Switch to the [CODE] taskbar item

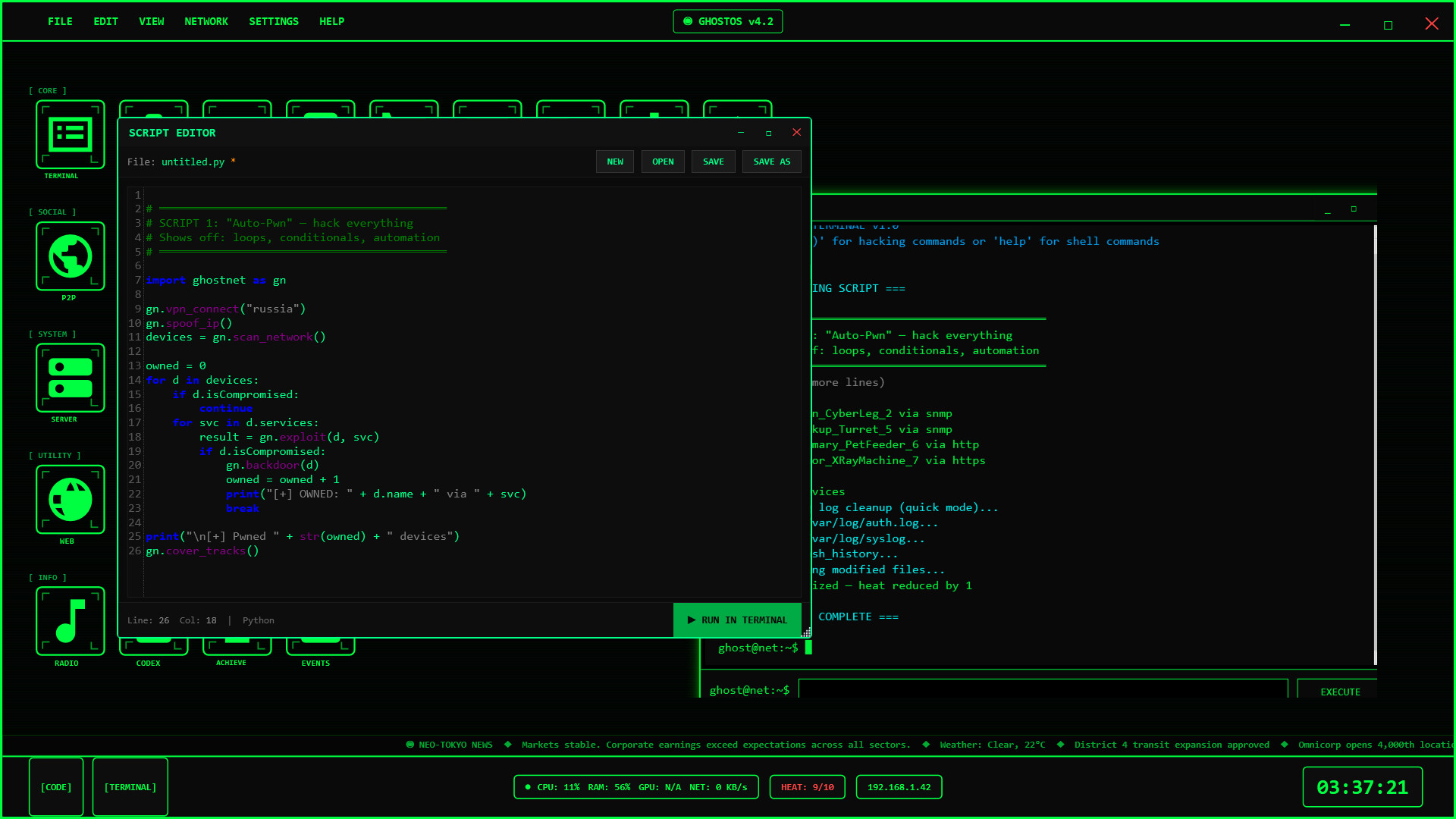coord(56,787)
